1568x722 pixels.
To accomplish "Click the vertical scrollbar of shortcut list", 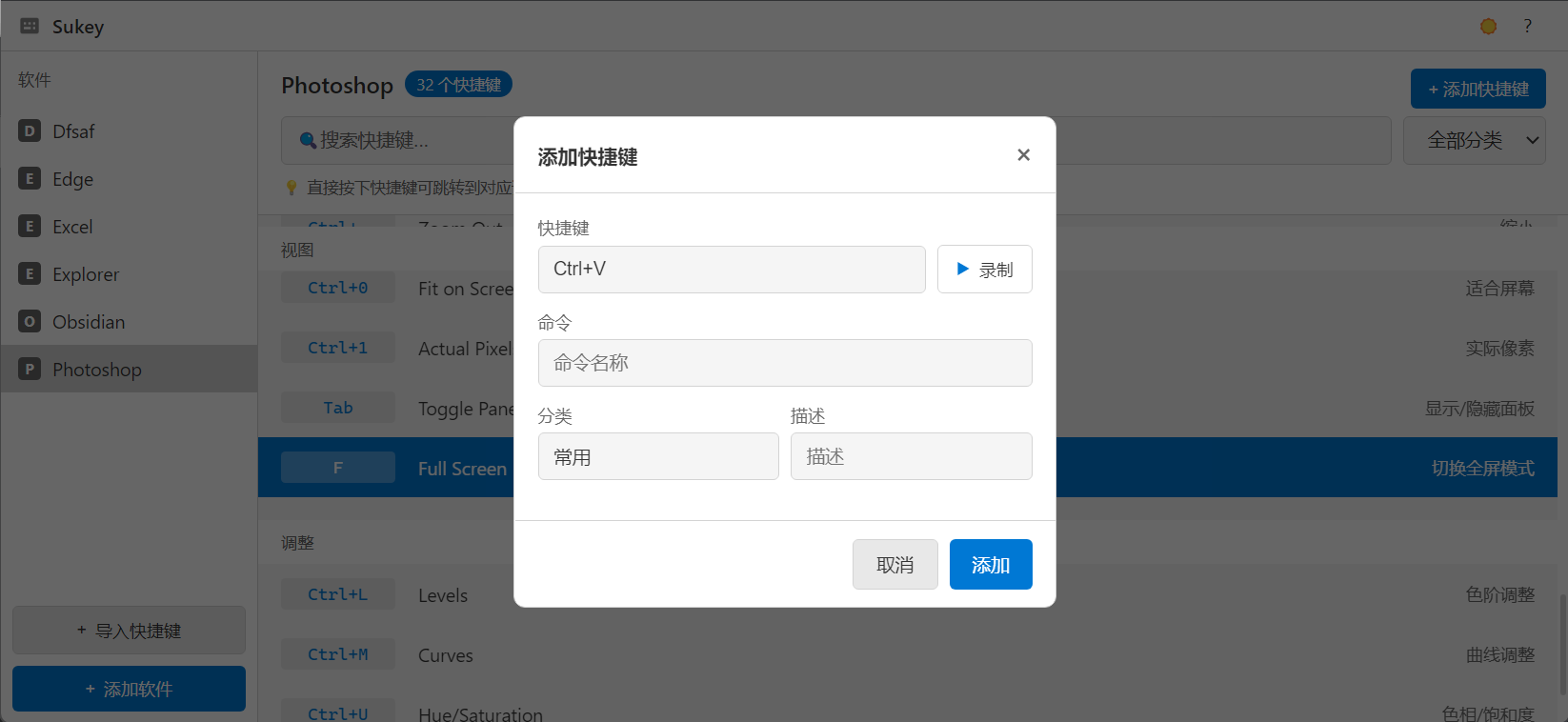I will (x=1562, y=646).
